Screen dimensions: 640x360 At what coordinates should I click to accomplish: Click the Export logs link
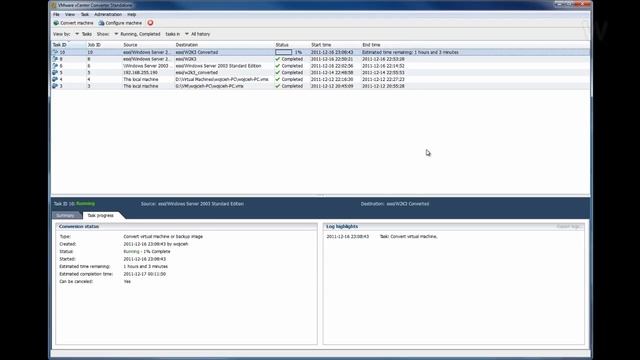569,227
